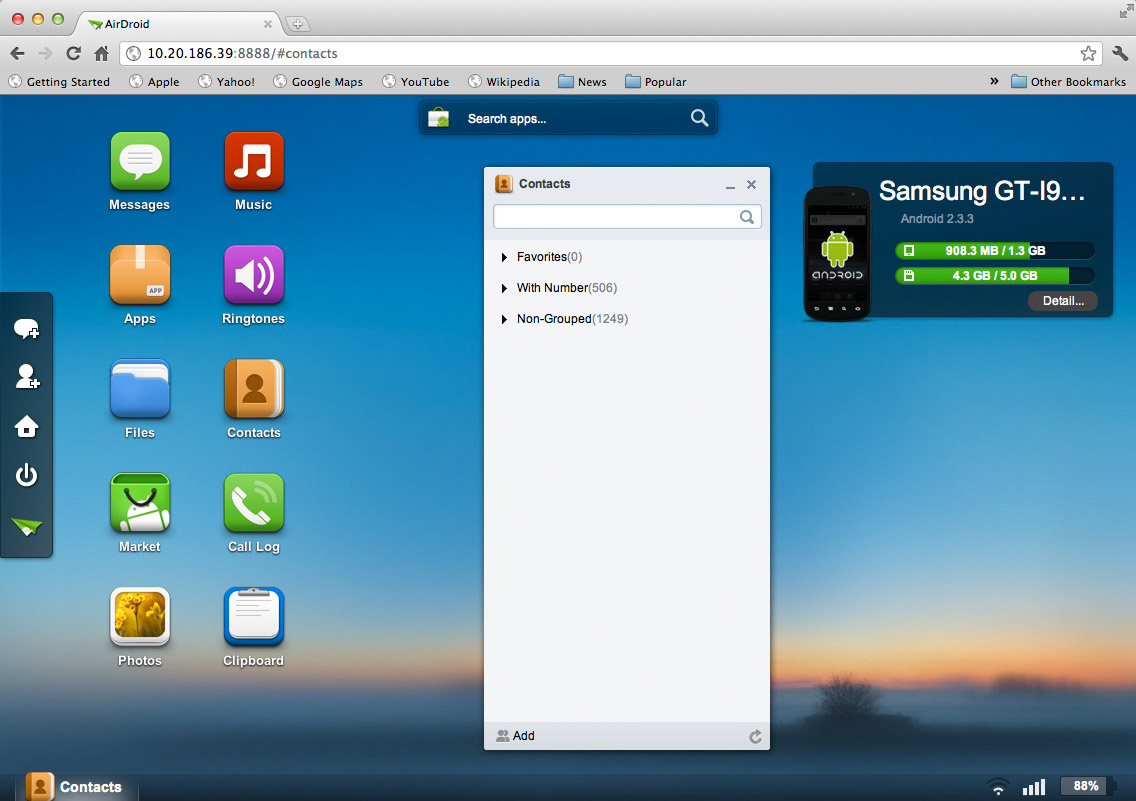The height and width of the screenshot is (801, 1136).
Task: Open the Messages app icon
Action: [x=140, y=162]
